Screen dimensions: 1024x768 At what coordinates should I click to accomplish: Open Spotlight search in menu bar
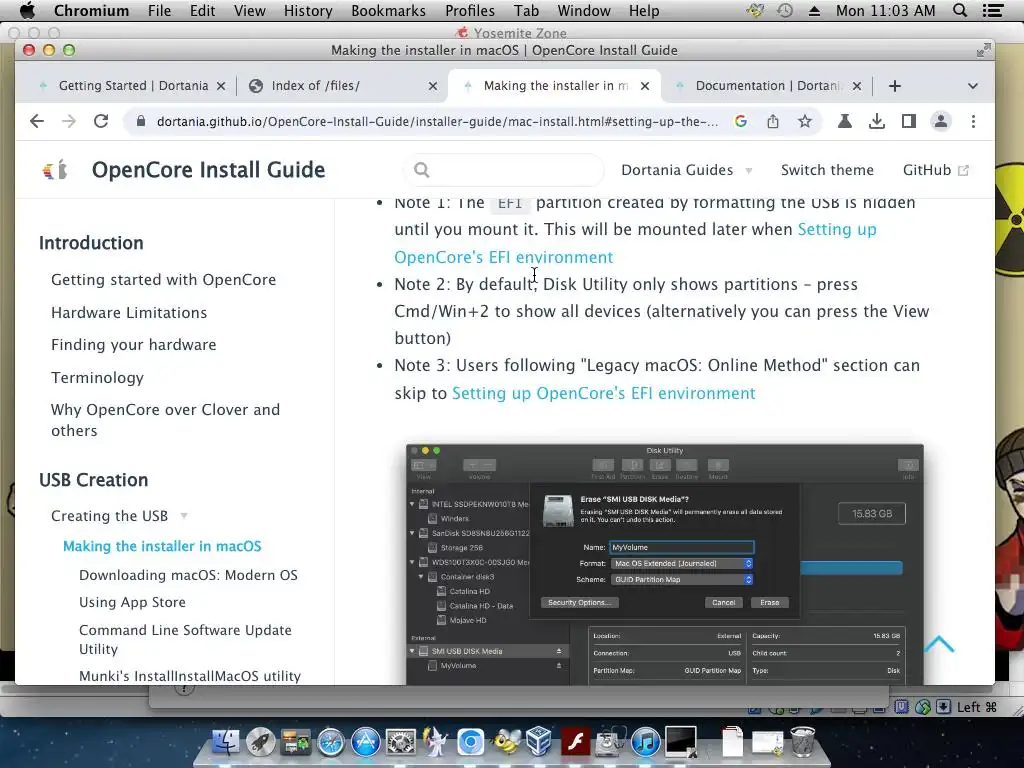coord(960,10)
